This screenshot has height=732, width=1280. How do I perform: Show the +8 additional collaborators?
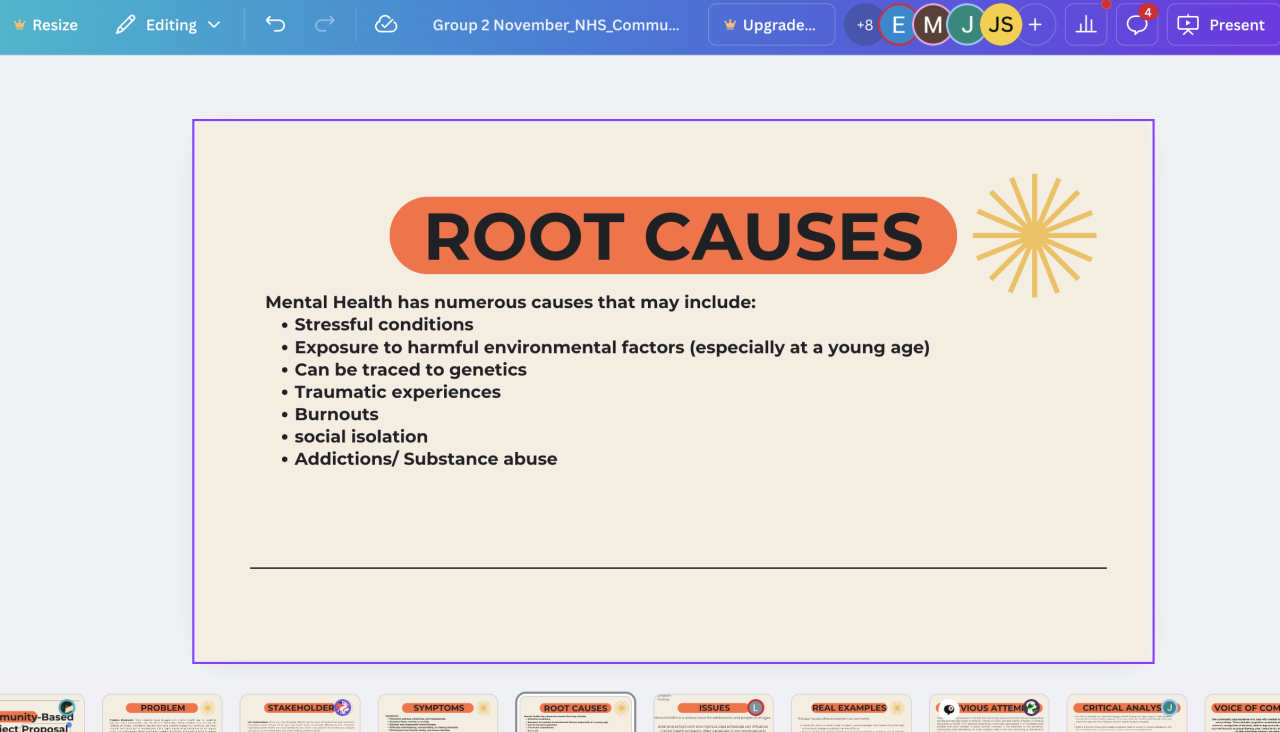pos(865,25)
